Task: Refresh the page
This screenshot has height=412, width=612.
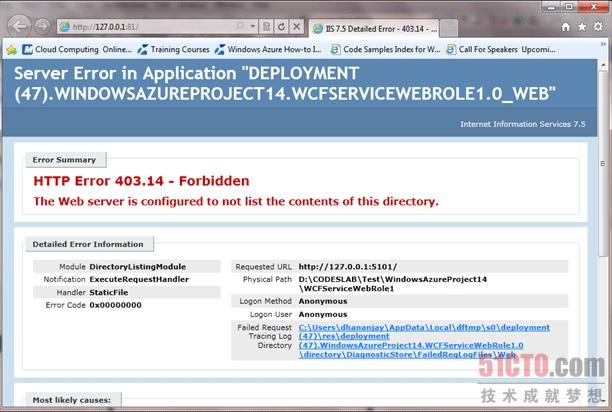Action: point(281,27)
